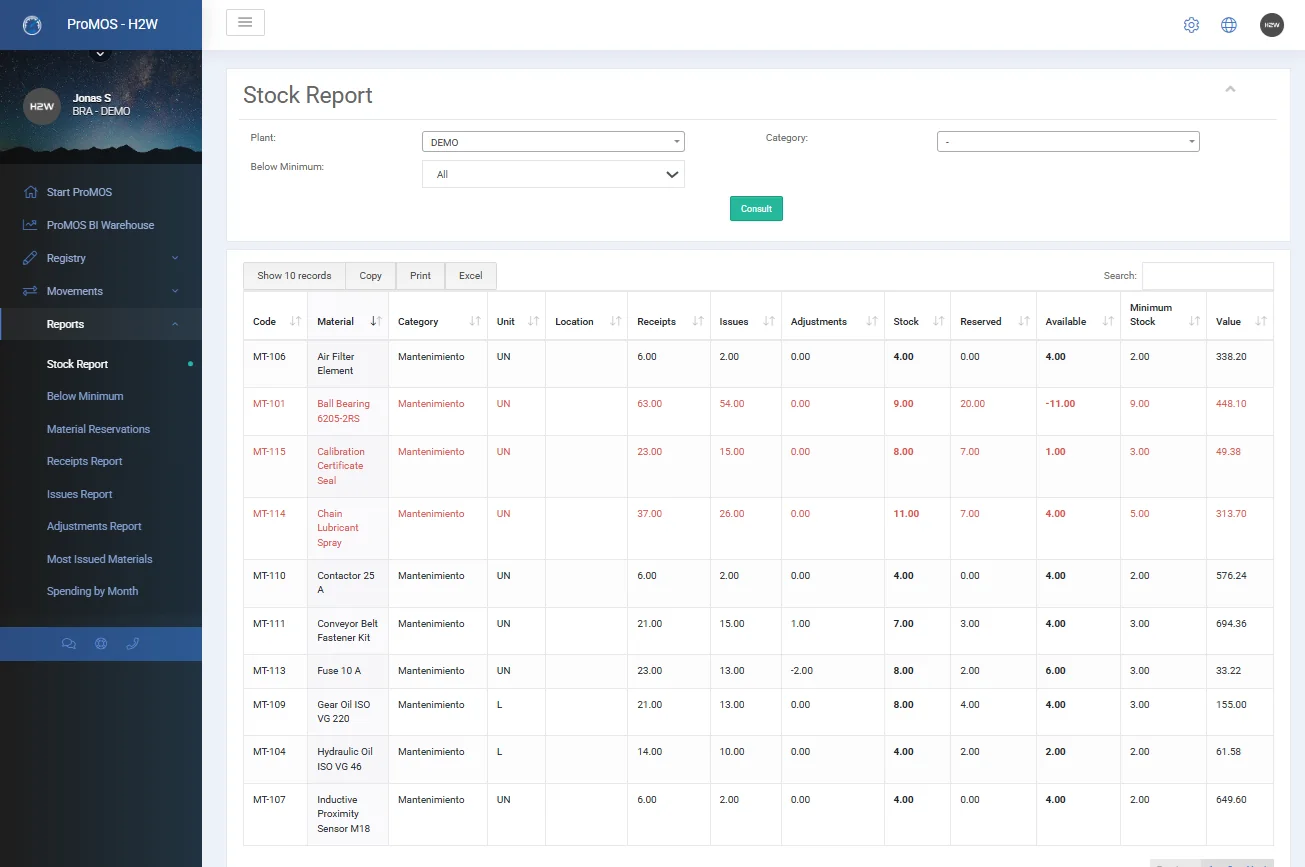Open the Plant dropdown showing DEMO

point(553,142)
